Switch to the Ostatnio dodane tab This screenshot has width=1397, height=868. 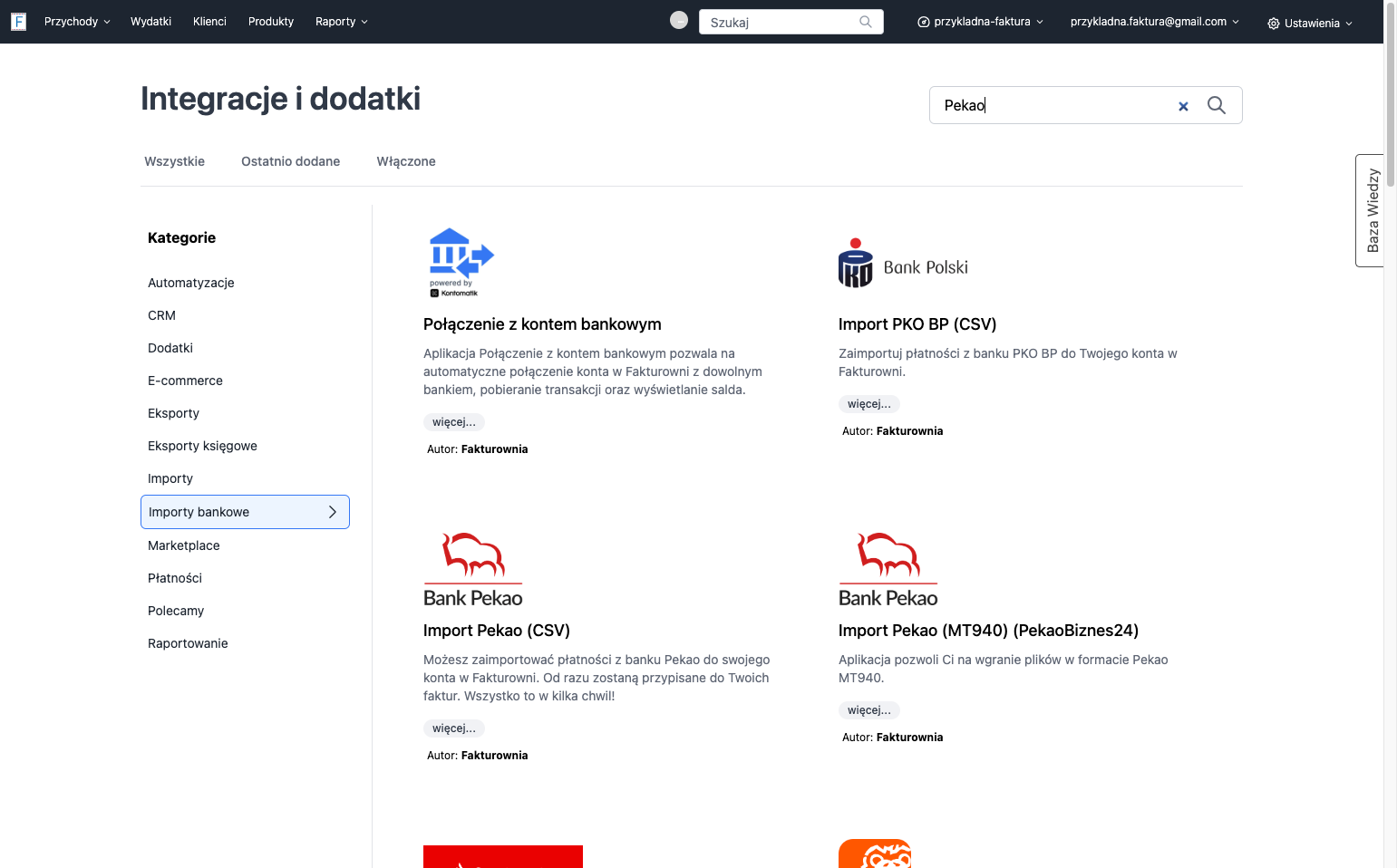click(x=290, y=161)
